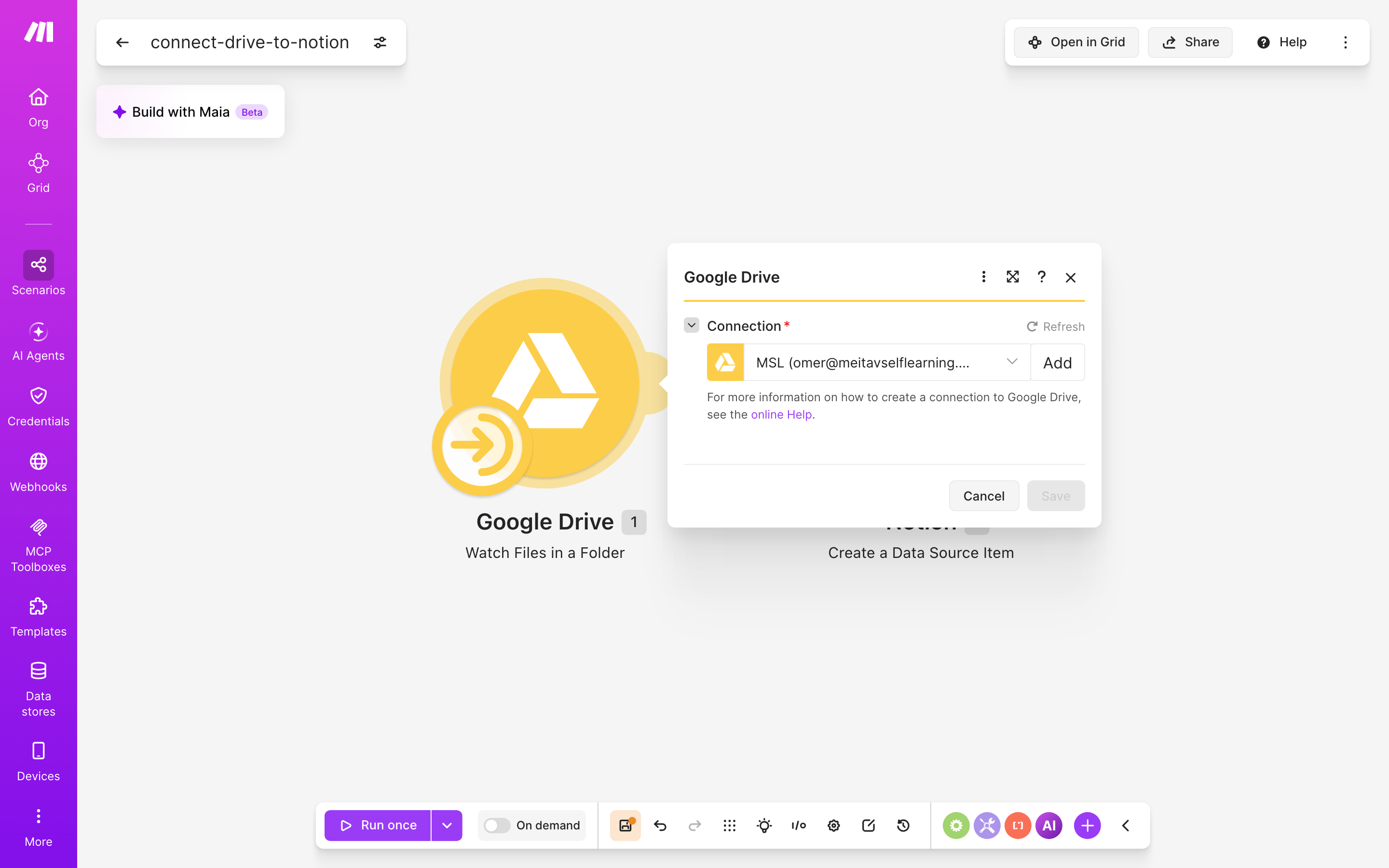The height and width of the screenshot is (868, 1389).
Task: Click the green Flow control icon
Action: coord(956,826)
